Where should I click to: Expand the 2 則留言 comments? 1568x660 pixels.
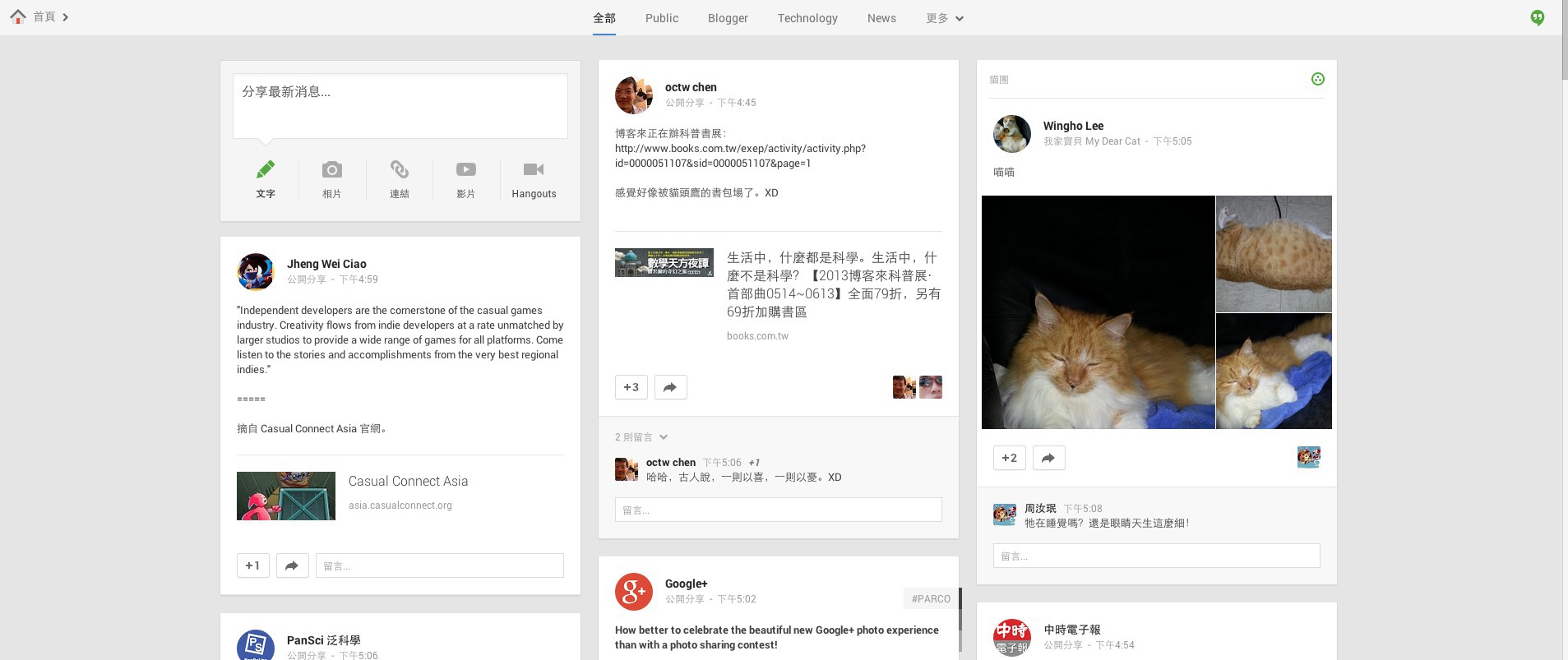click(x=641, y=437)
